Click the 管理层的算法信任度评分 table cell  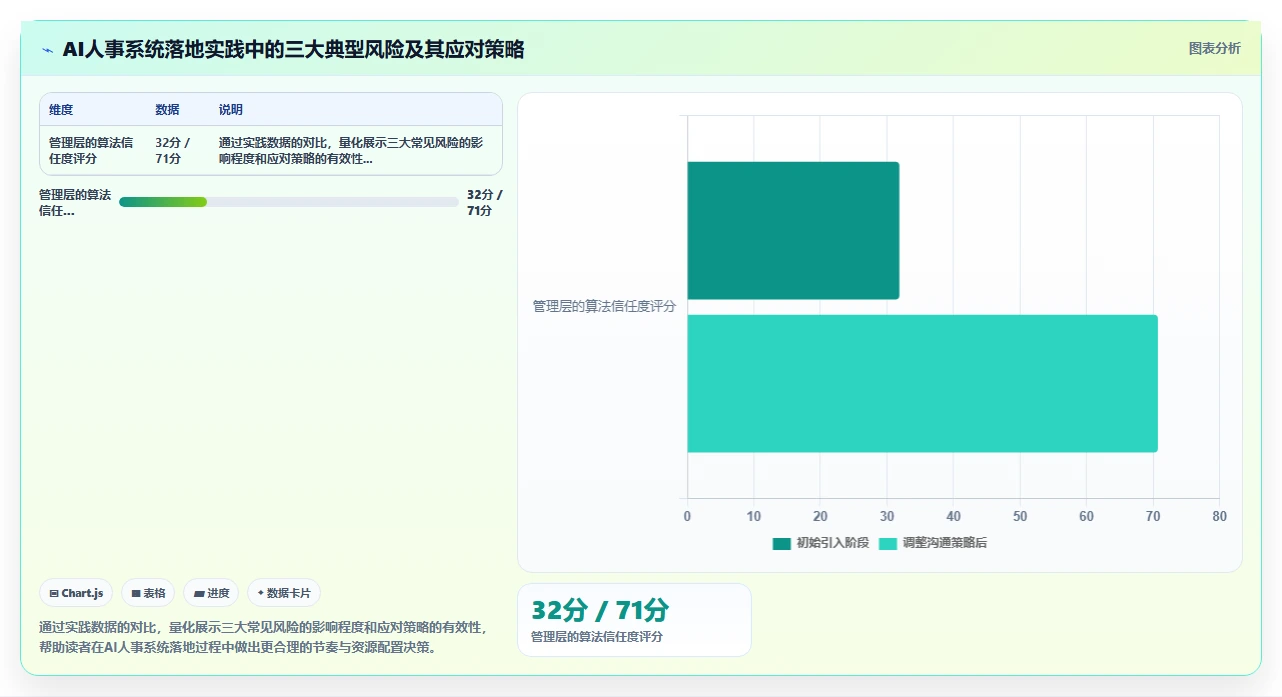click(x=91, y=151)
